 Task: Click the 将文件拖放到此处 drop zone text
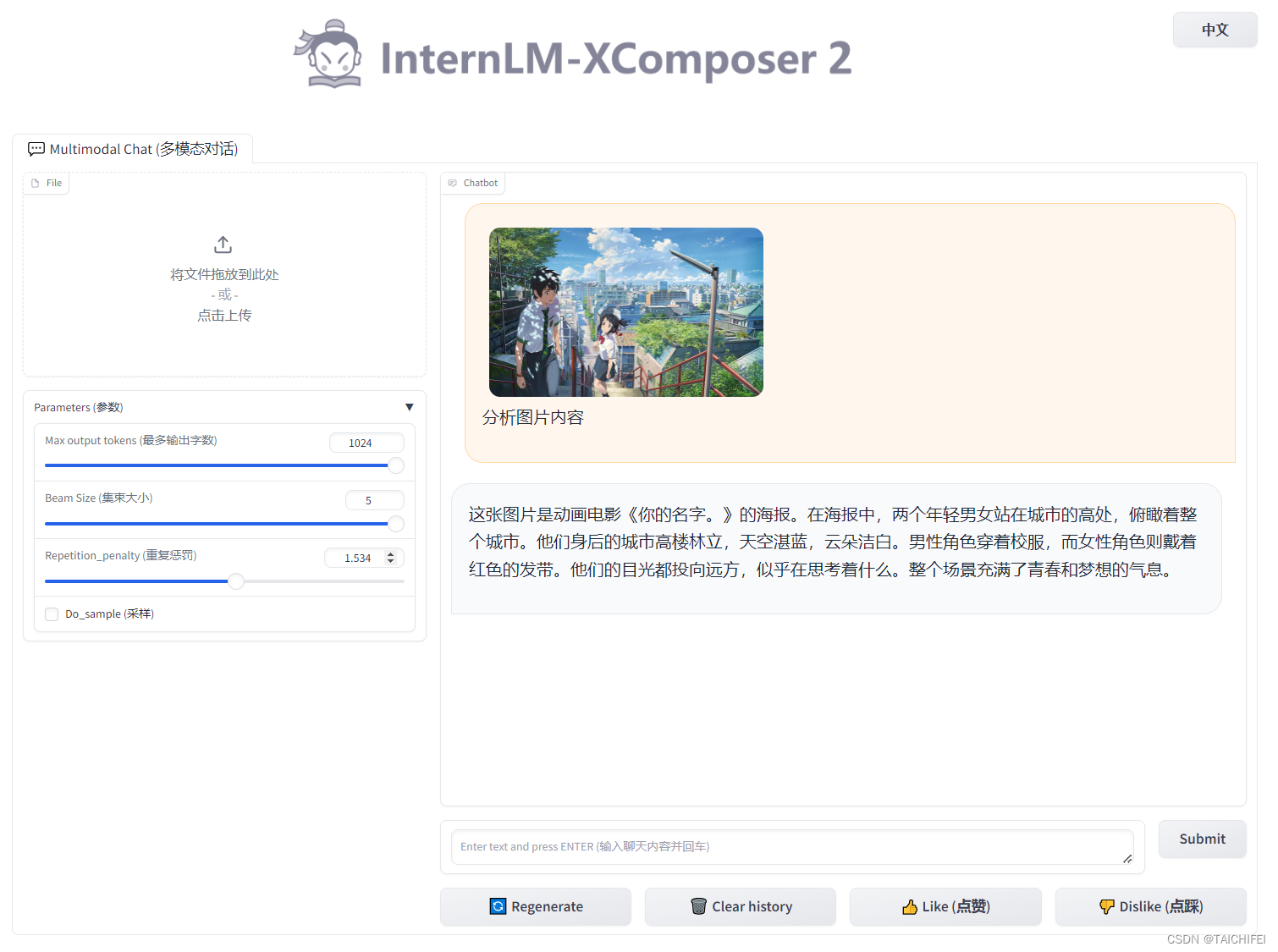click(x=224, y=274)
